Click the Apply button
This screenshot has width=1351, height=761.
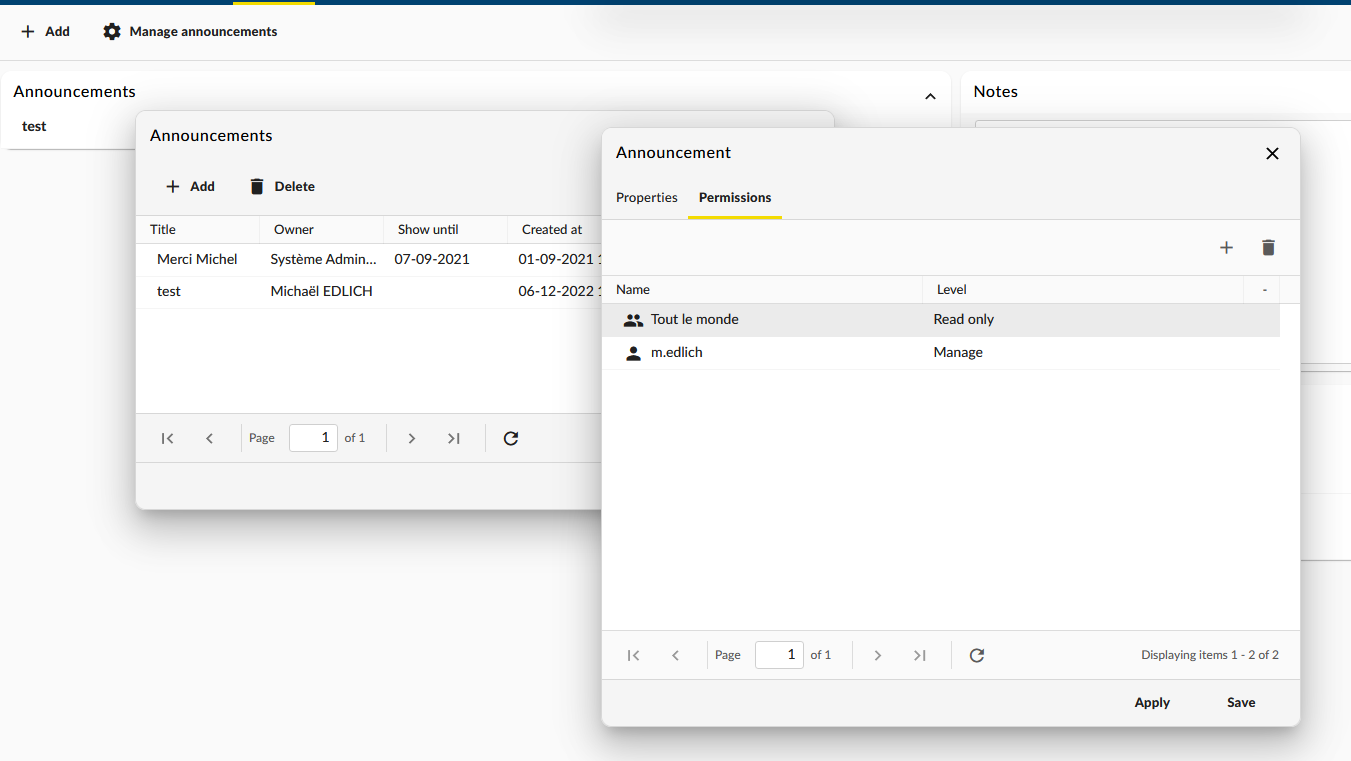[1151, 702]
